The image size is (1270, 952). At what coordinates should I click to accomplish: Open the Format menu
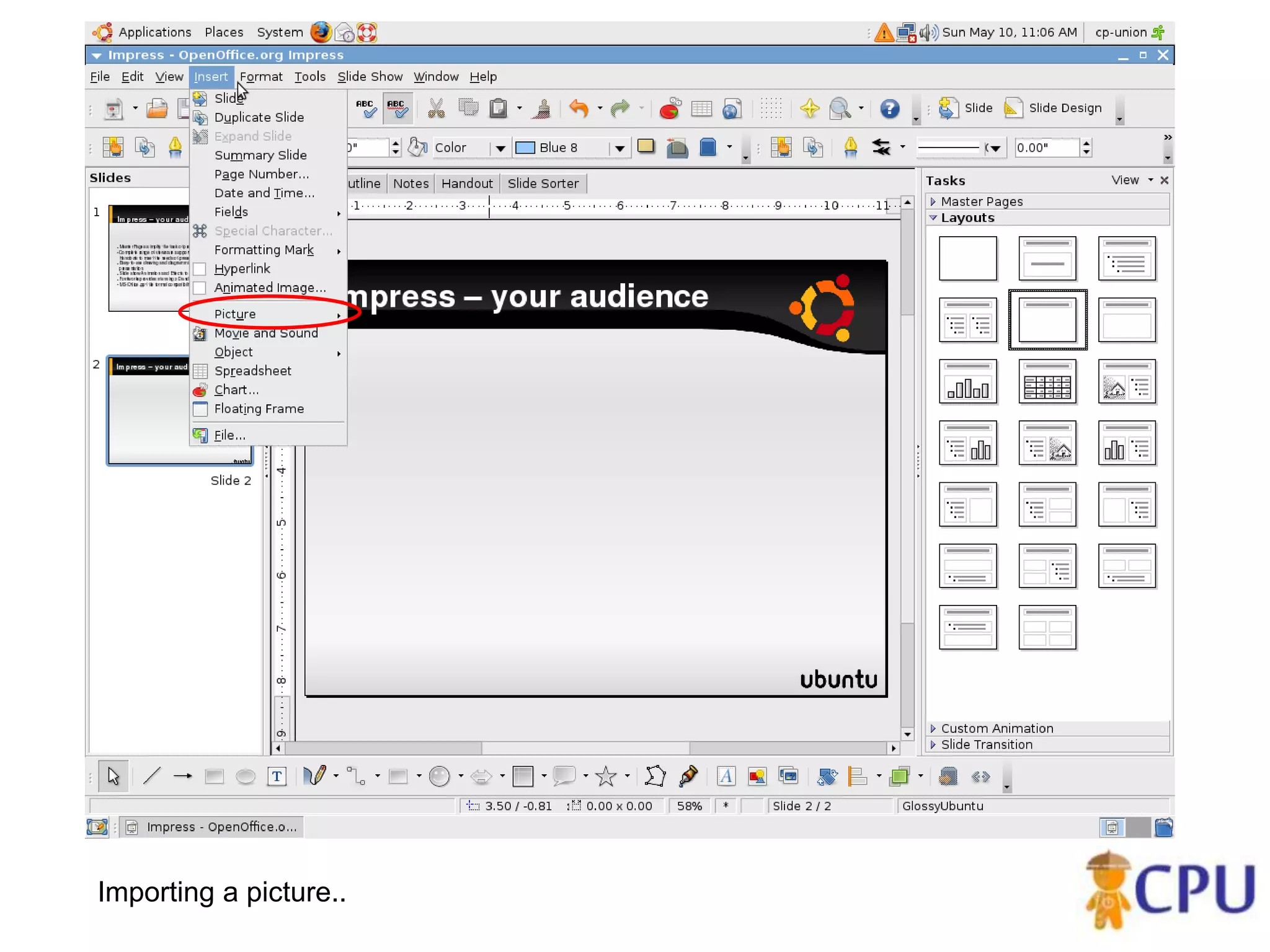[261, 77]
